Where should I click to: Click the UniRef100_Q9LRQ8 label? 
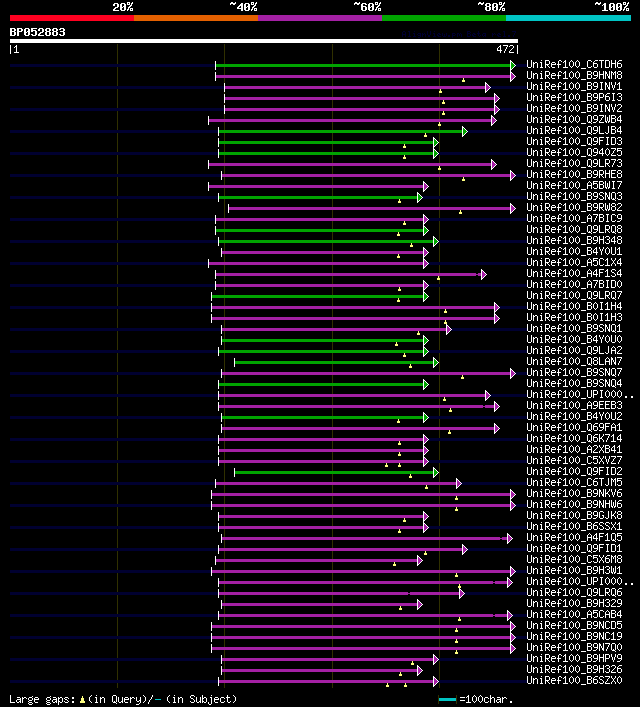(574, 230)
